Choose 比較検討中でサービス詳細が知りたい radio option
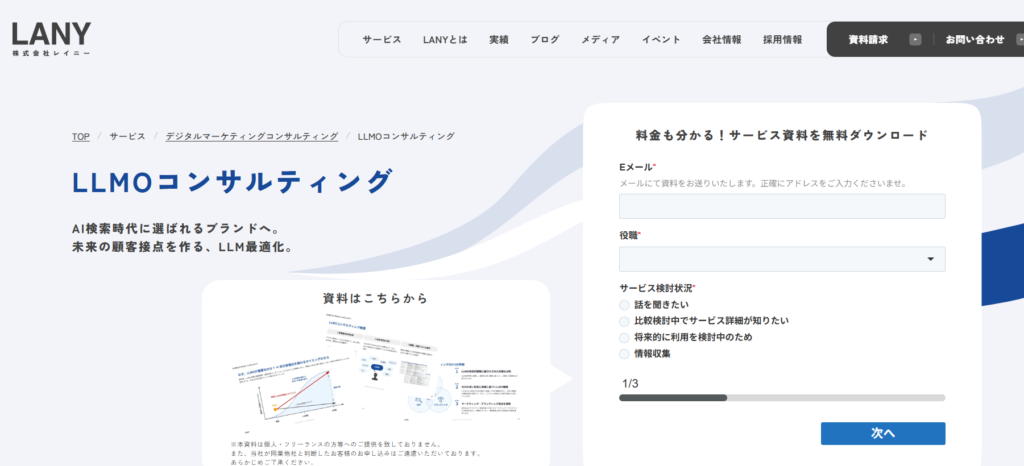 [625, 321]
